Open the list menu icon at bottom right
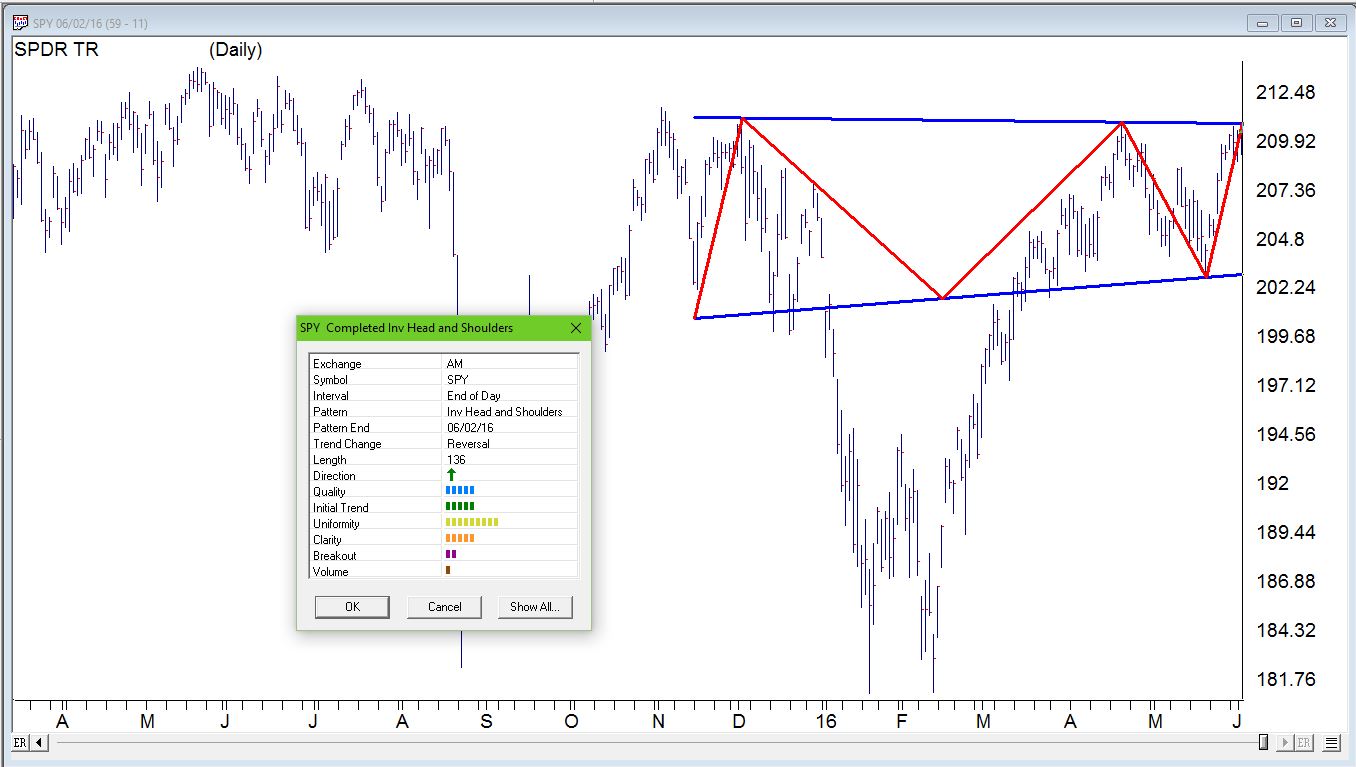This screenshot has height=767, width=1356. tap(1331, 743)
